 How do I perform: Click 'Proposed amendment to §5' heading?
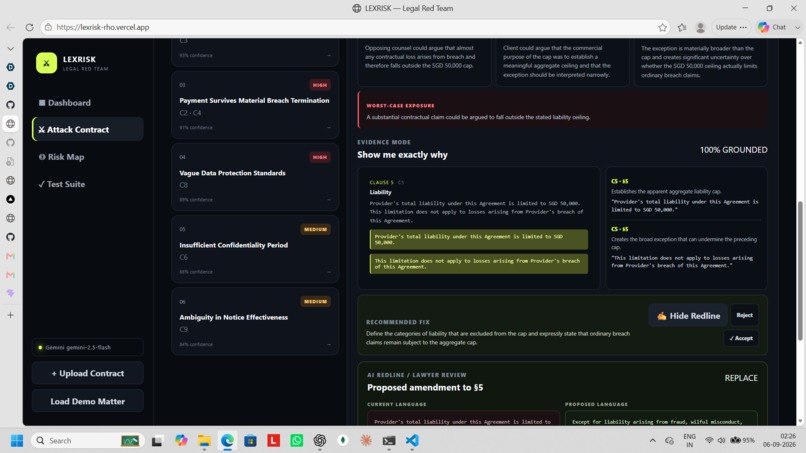click(425, 388)
